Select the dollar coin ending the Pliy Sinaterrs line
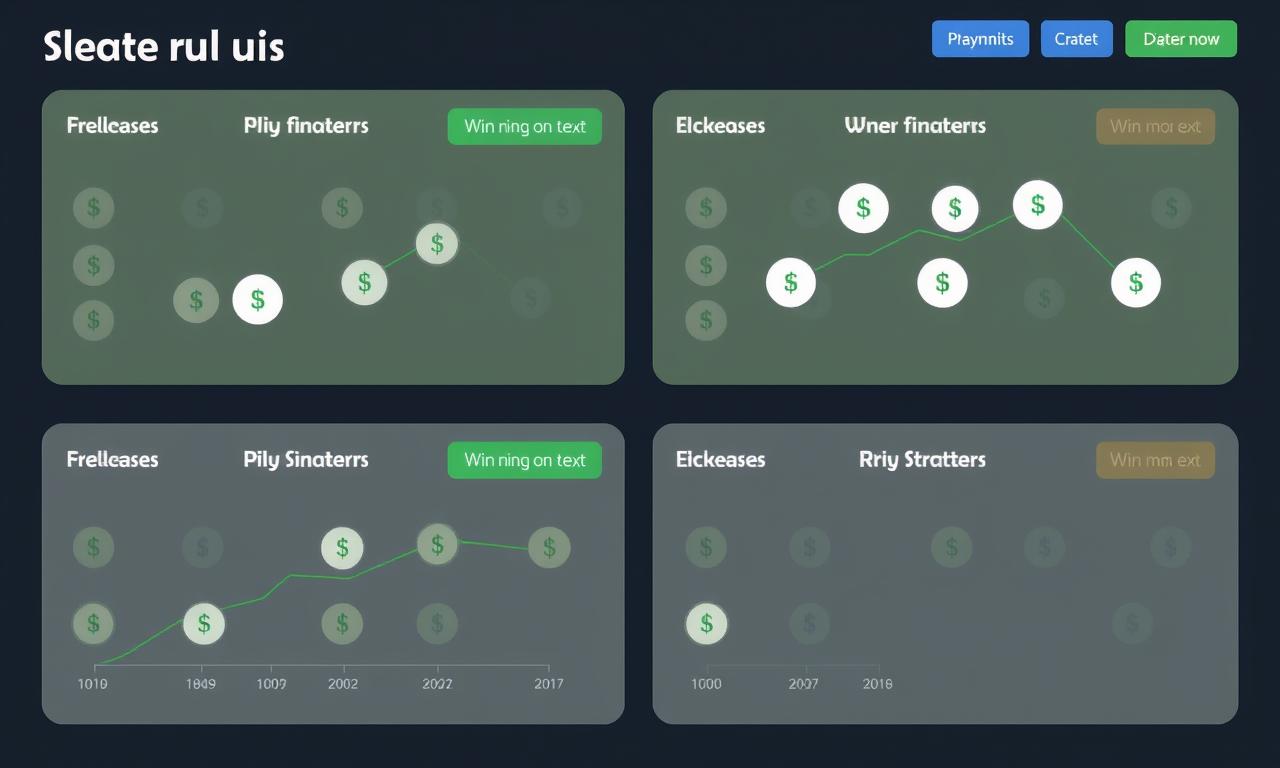 coord(549,547)
